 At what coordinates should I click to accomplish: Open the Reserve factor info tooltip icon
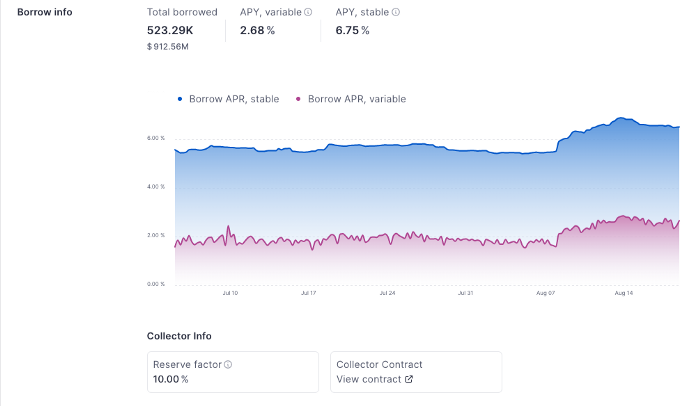click(x=228, y=365)
